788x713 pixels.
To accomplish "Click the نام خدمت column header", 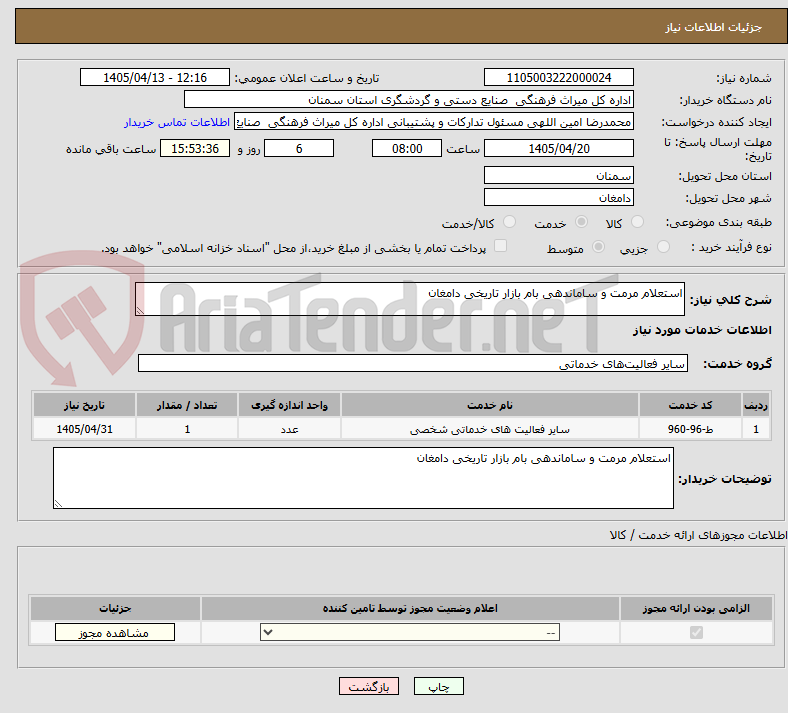I will coord(489,405).
